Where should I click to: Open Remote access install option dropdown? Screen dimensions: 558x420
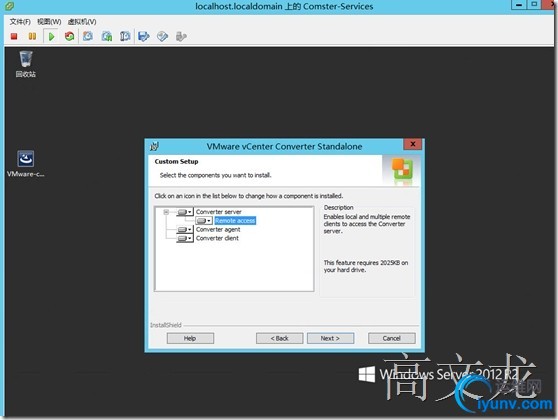coord(204,221)
